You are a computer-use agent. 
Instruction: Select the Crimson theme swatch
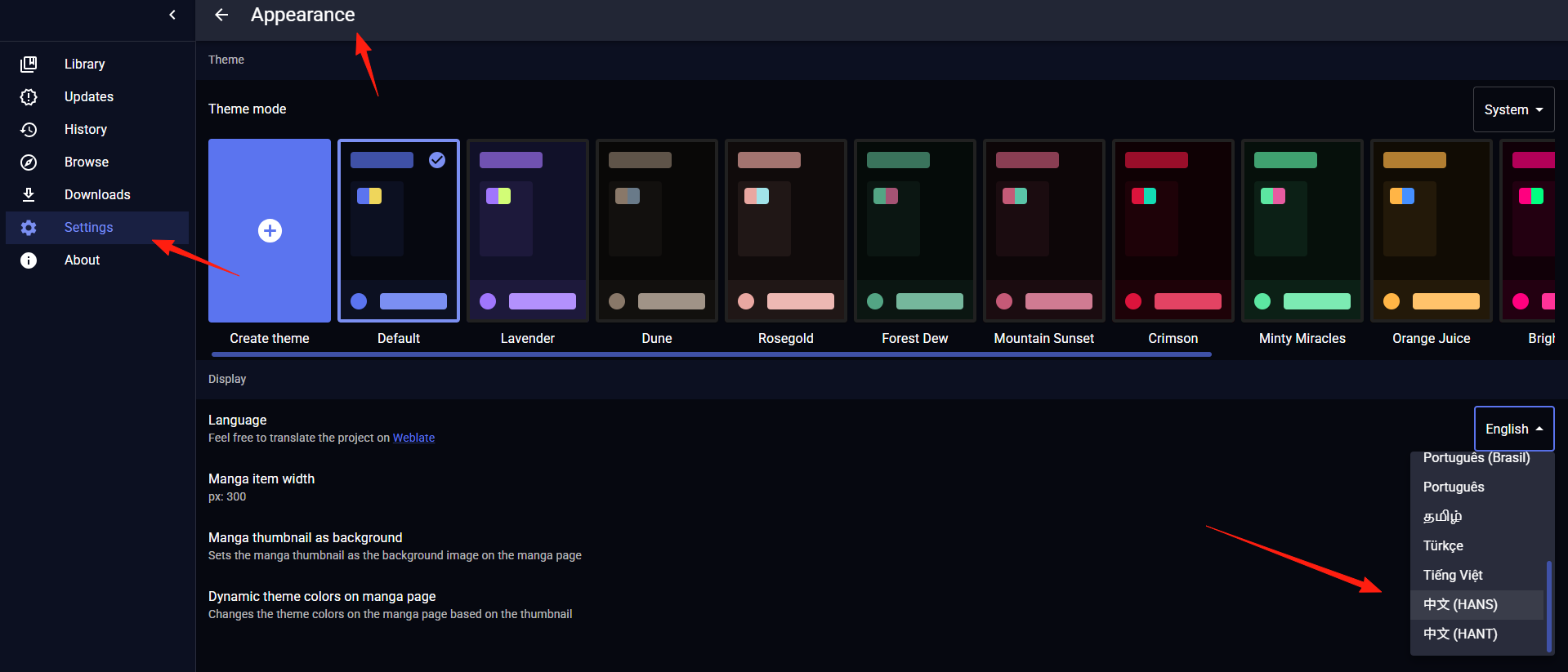[1173, 231]
